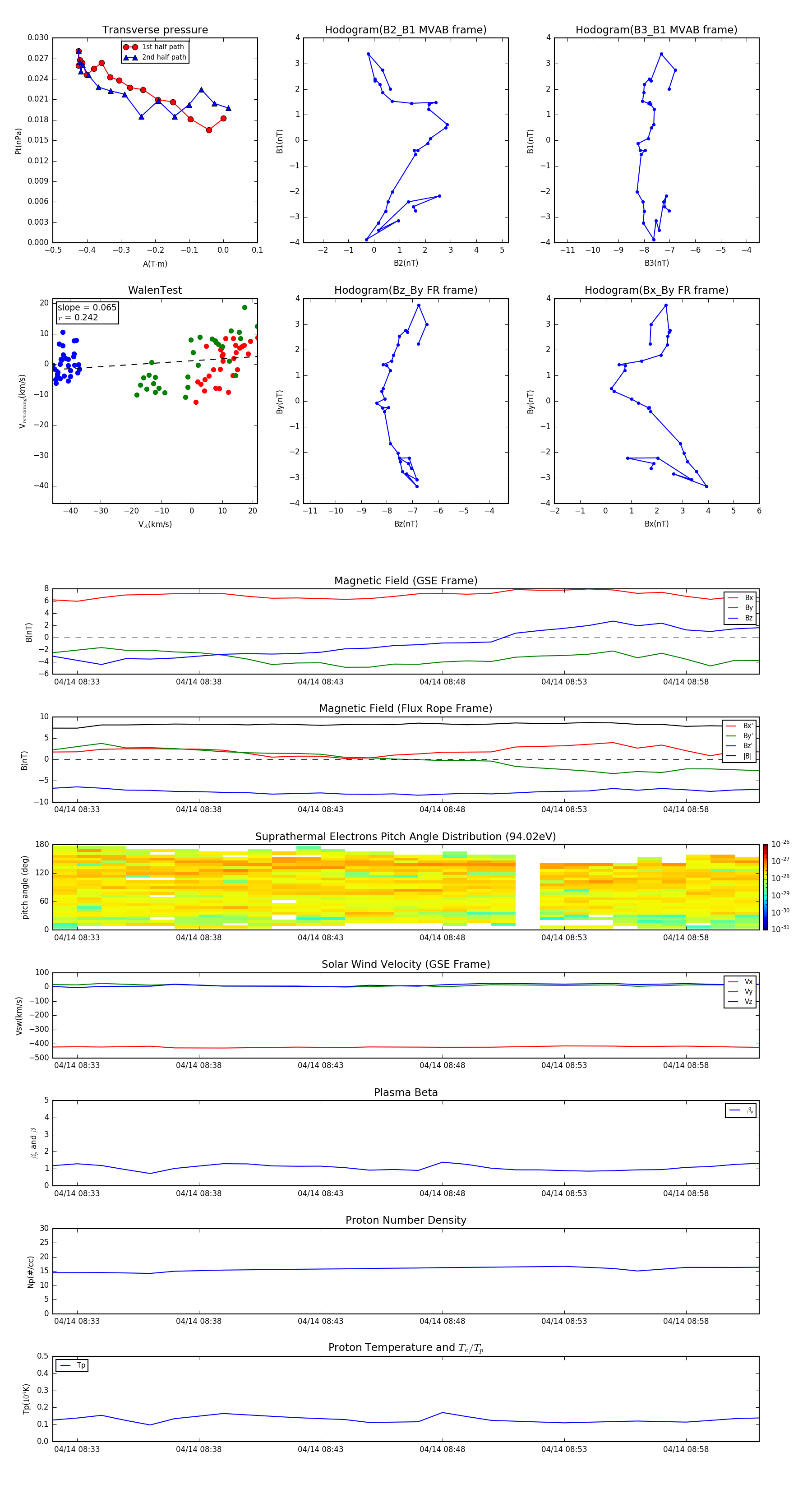
Task: Click the 'B2(nT)' axis label
Action: click(406, 263)
